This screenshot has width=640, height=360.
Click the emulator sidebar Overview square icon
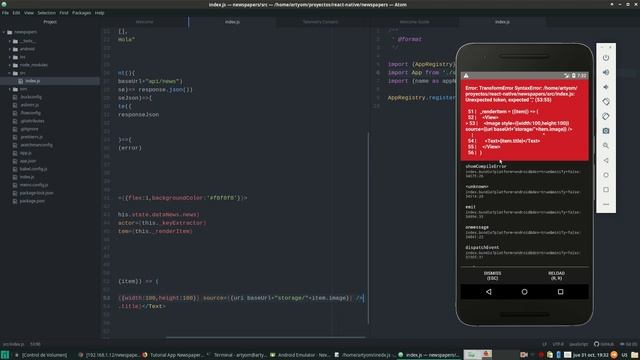[x=606, y=190]
